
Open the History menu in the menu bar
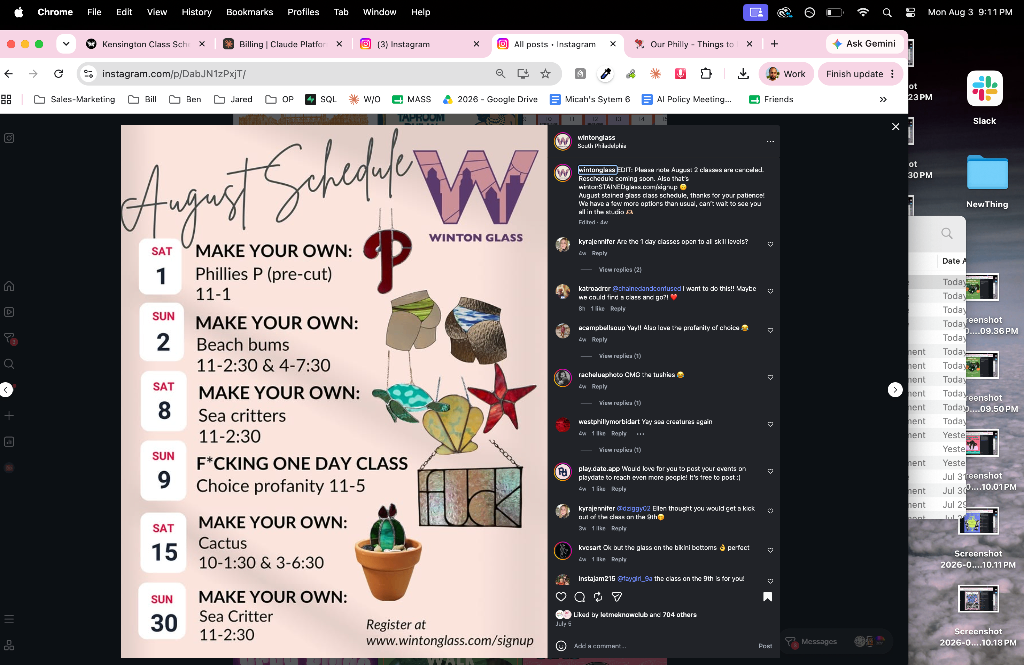coord(197,12)
